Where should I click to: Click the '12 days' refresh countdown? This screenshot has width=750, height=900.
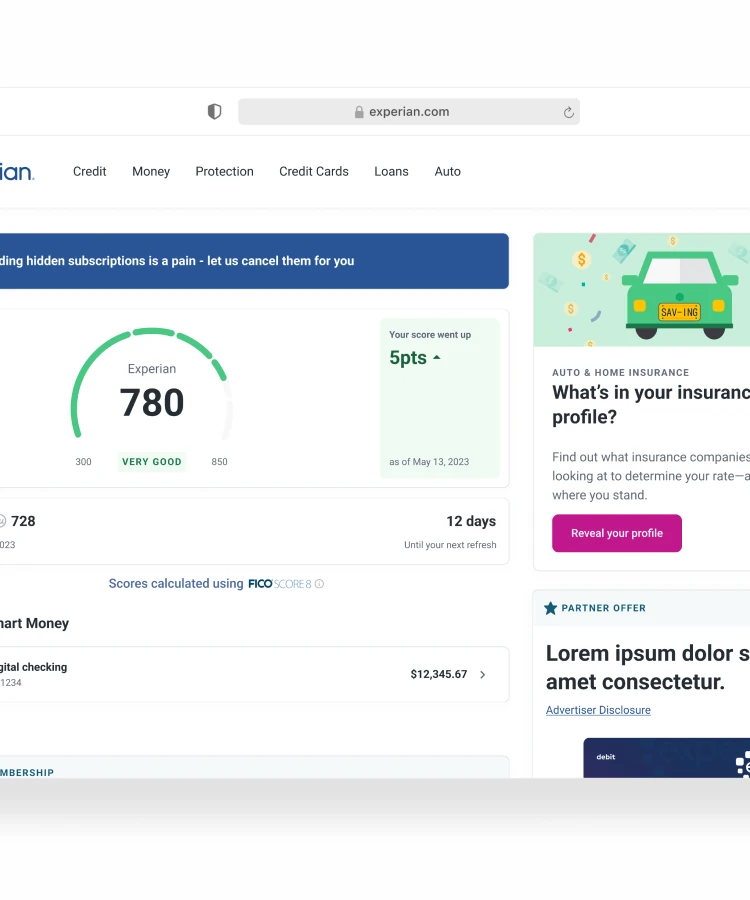[x=471, y=521]
